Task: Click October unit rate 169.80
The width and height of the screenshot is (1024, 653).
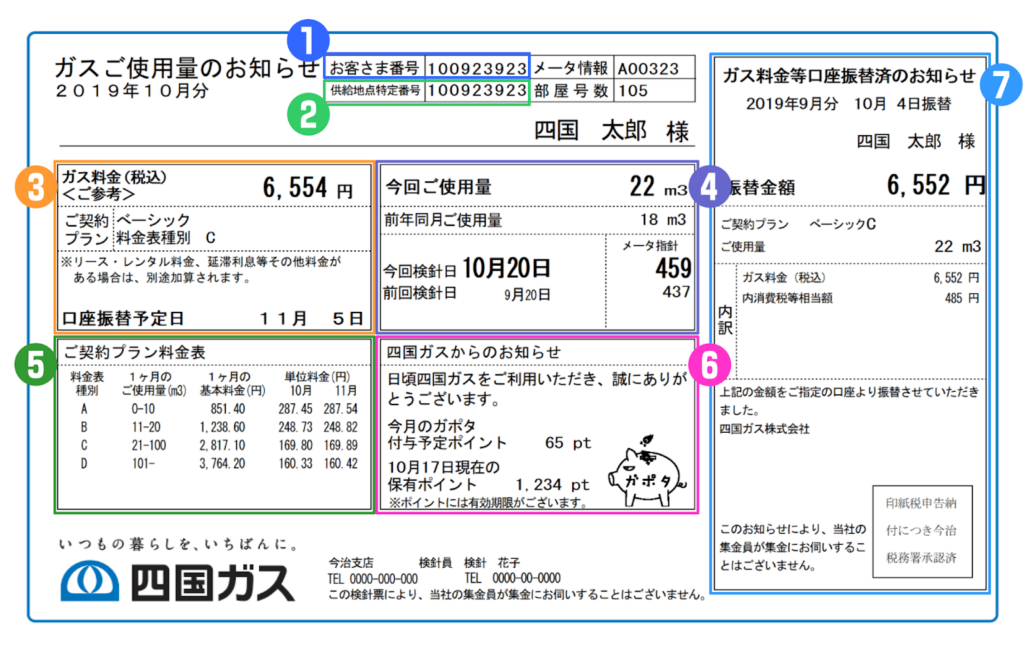Action: [x=296, y=446]
